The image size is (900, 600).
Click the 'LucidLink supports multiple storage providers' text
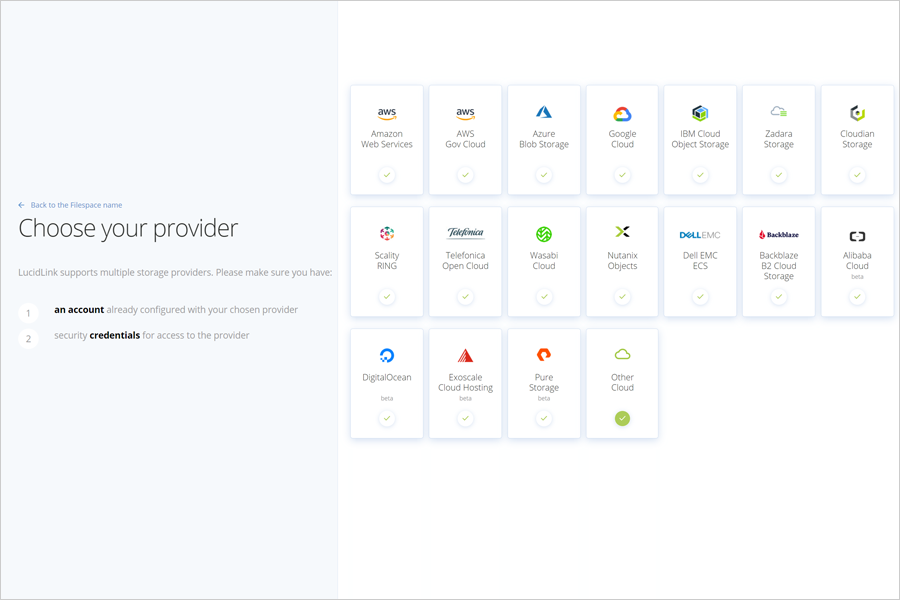[175, 273]
